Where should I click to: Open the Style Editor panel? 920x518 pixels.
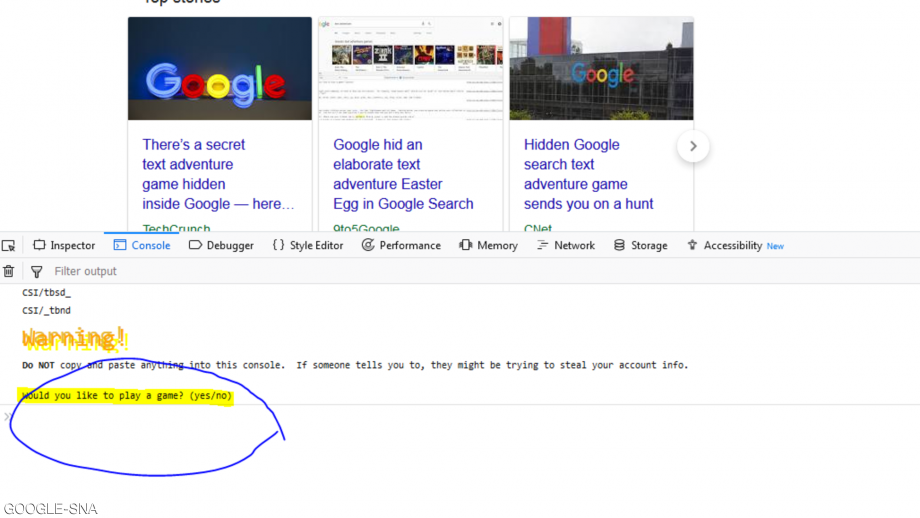(x=307, y=245)
